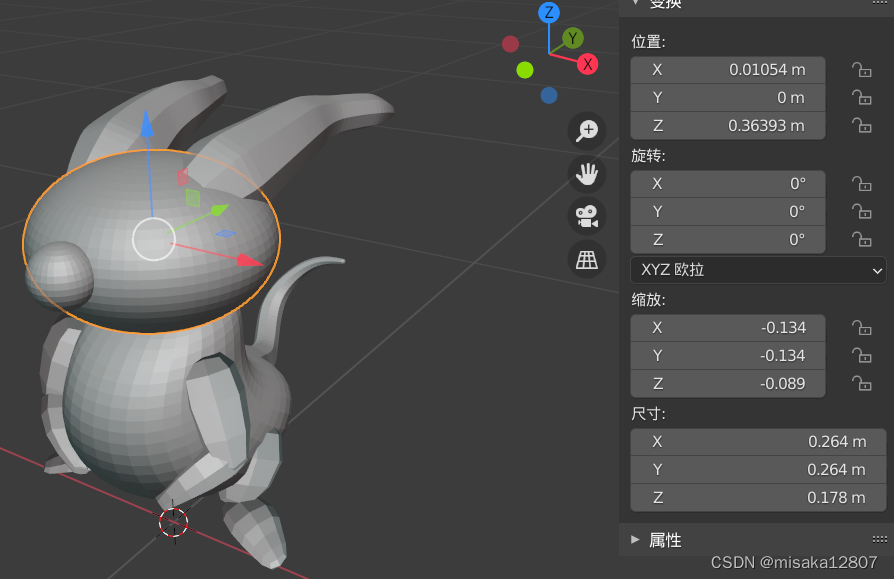This screenshot has width=894, height=579.
Task: Lock the scale Y value
Action: pyautogui.click(x=862, y=356)
